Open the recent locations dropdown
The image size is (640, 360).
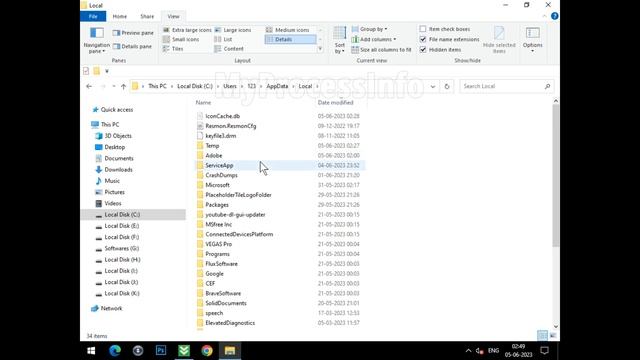coord(113,86)
